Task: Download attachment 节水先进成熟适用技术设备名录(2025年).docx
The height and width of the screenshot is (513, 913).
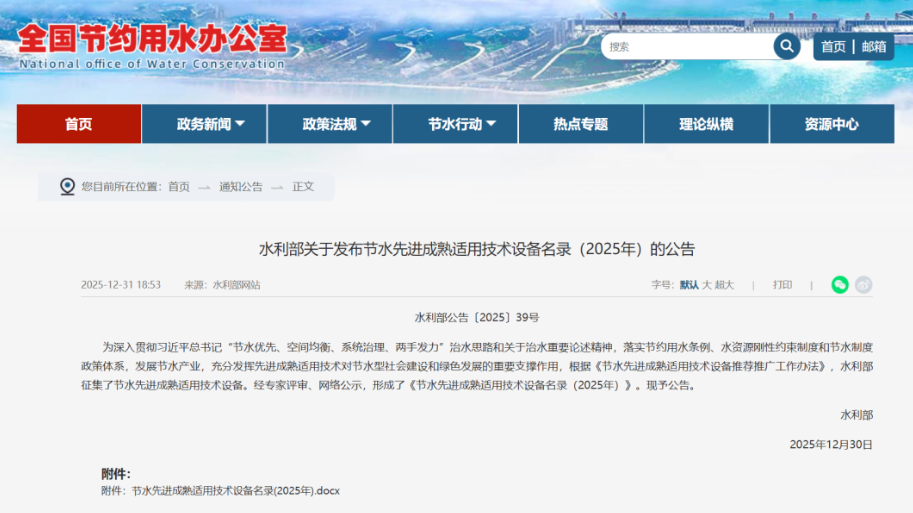Action: point(236,491)
